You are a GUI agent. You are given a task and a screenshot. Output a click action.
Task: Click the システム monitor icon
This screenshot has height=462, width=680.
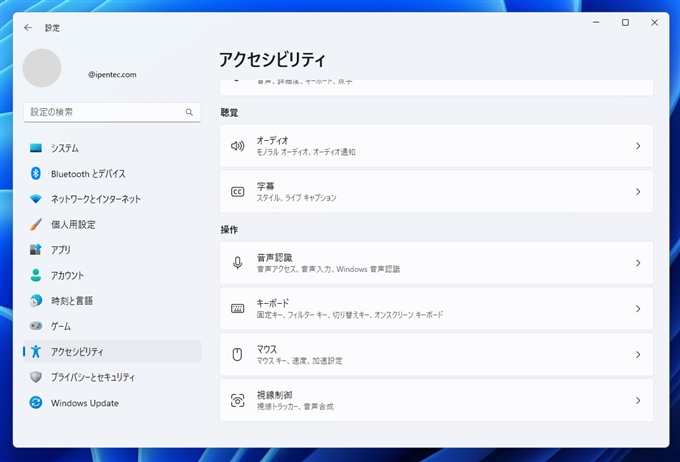[x=36, y=148]
